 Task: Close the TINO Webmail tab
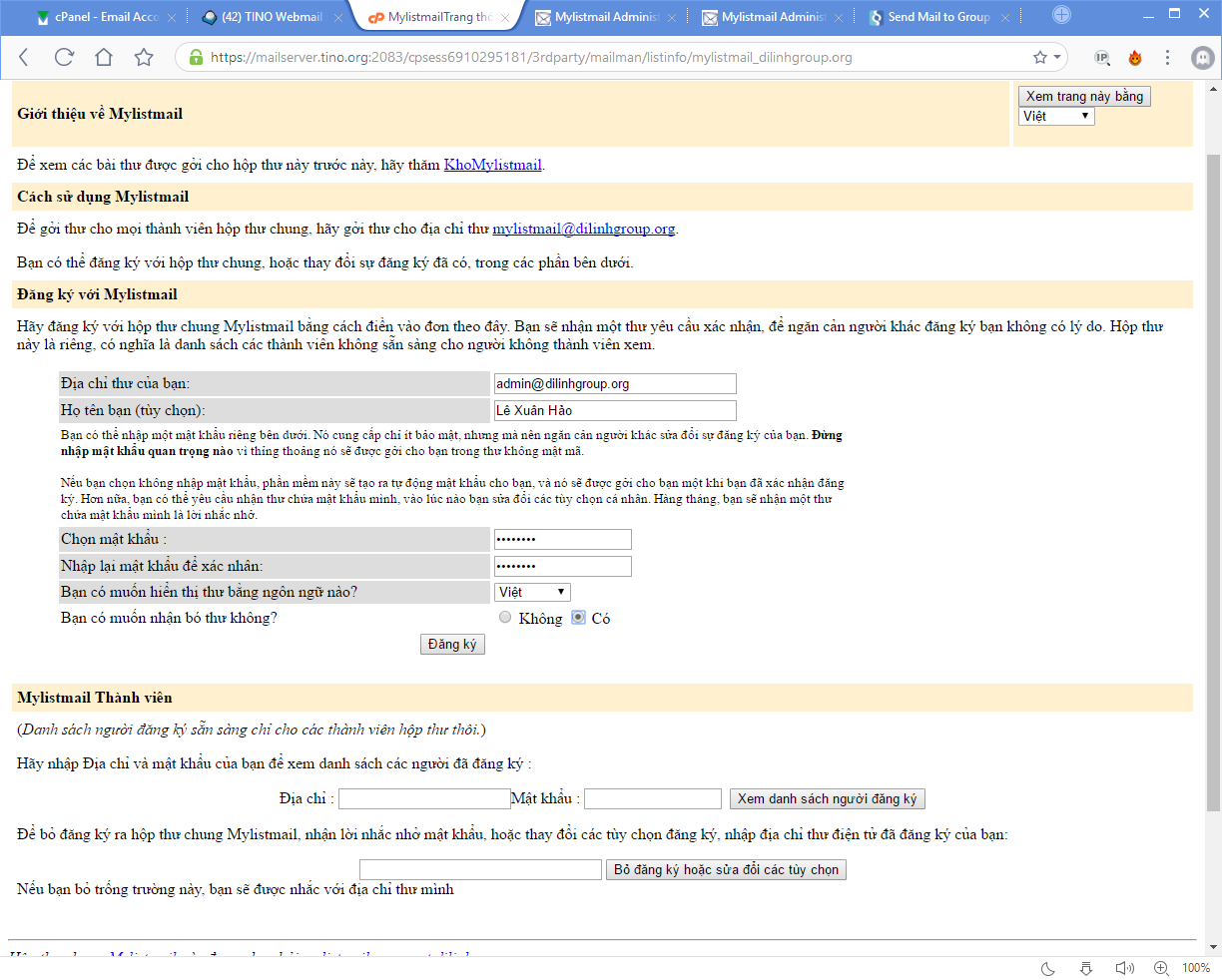click(338, 17)
